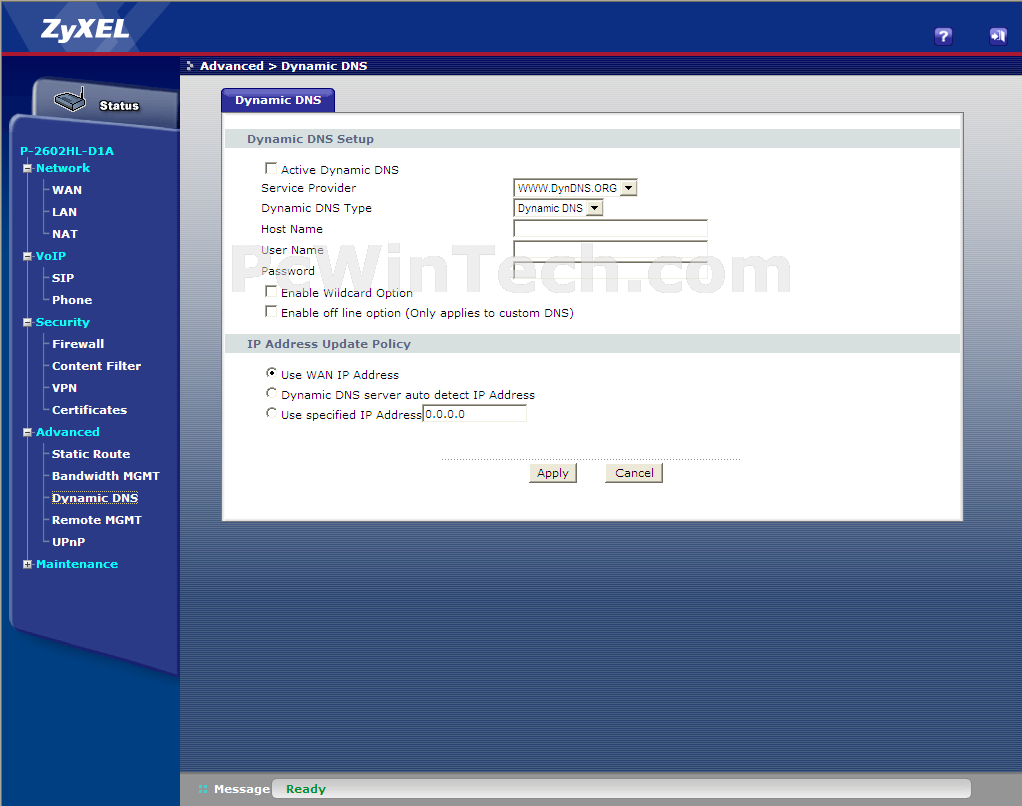This screenshot has width=1022, height=806.
Task: Click the Advanced > Dynamic DNS breadcrumb
Action: coord(284,66)
